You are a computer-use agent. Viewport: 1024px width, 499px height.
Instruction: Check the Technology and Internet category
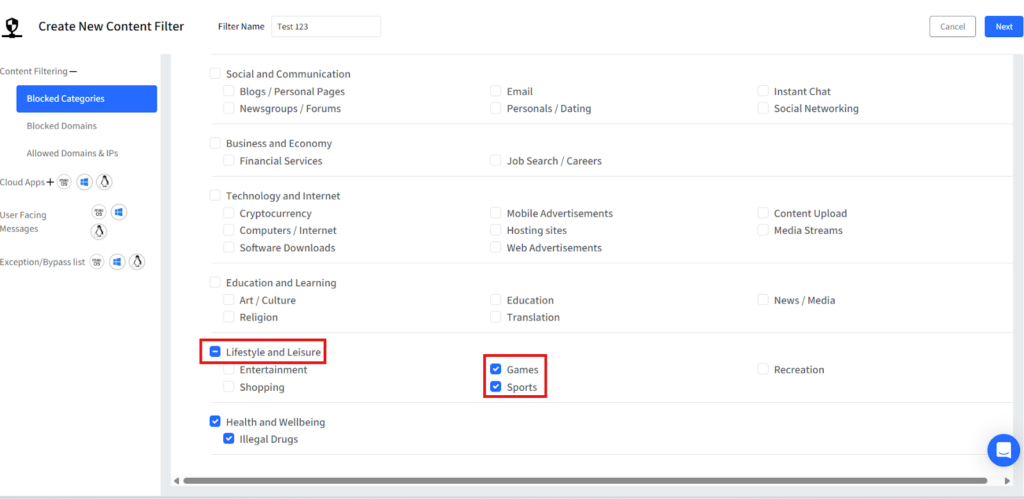pos(215,195)
